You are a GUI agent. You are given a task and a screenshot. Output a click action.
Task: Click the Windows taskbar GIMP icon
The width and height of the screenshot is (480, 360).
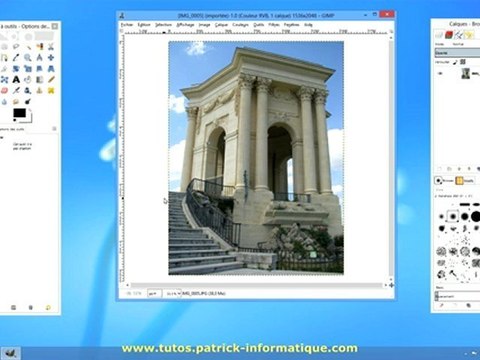(x=10, y=353)
